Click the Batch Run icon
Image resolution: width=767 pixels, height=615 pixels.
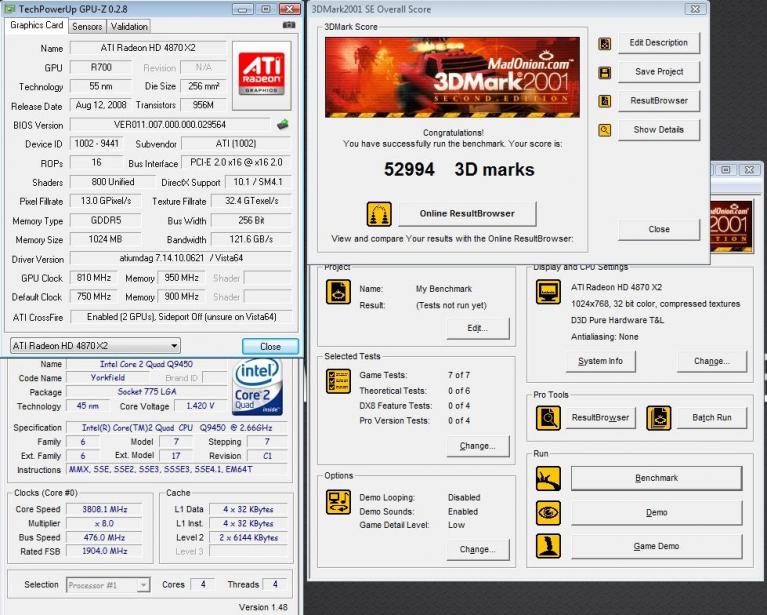click(659, 418)
